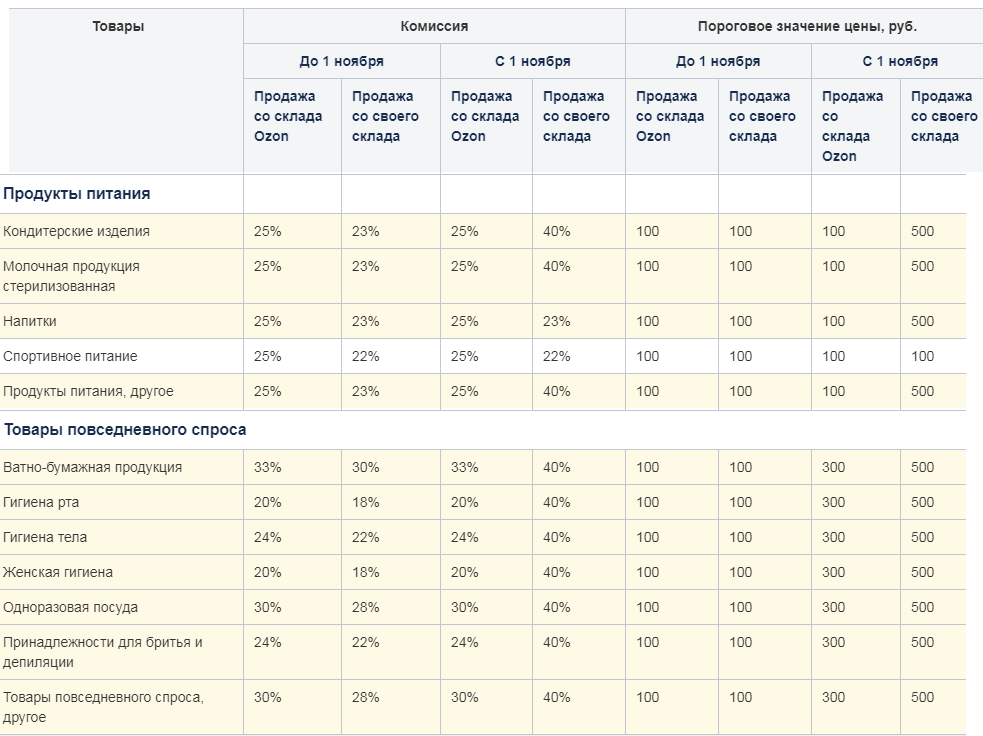This screenshot has width=983, height=736.
Task: Click "Товары повседневного спроса, другое" row label
Action: click(x=103, y=707)
